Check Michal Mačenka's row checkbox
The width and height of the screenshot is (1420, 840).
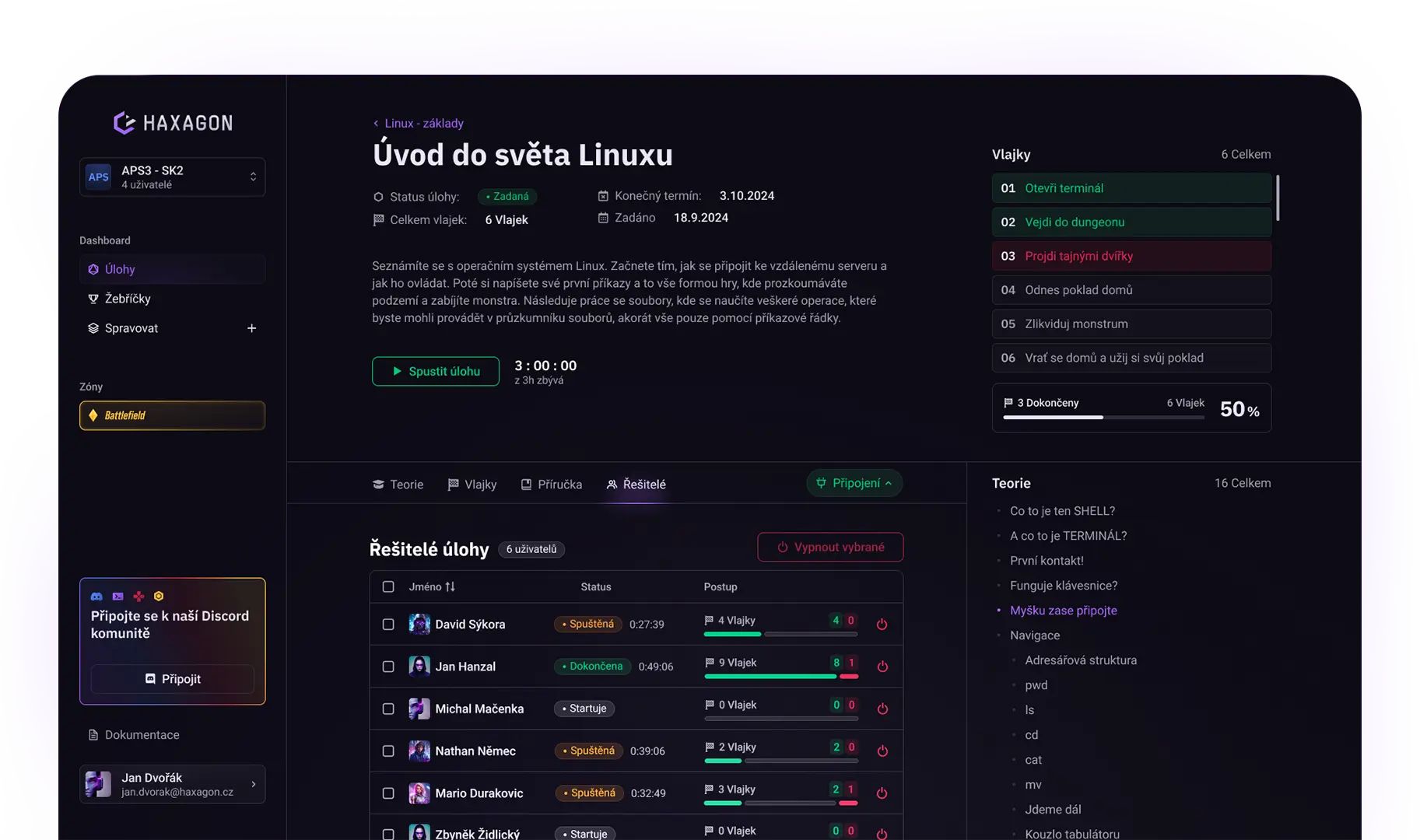point(388,709)
